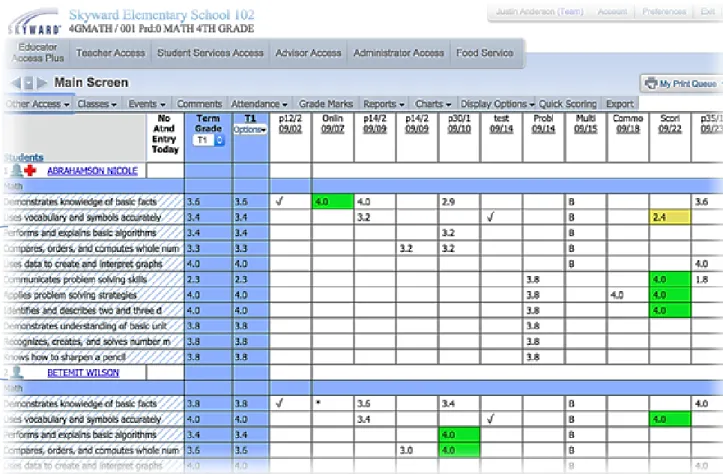Click the printer icon in My Print Queue

coord(651,83)
